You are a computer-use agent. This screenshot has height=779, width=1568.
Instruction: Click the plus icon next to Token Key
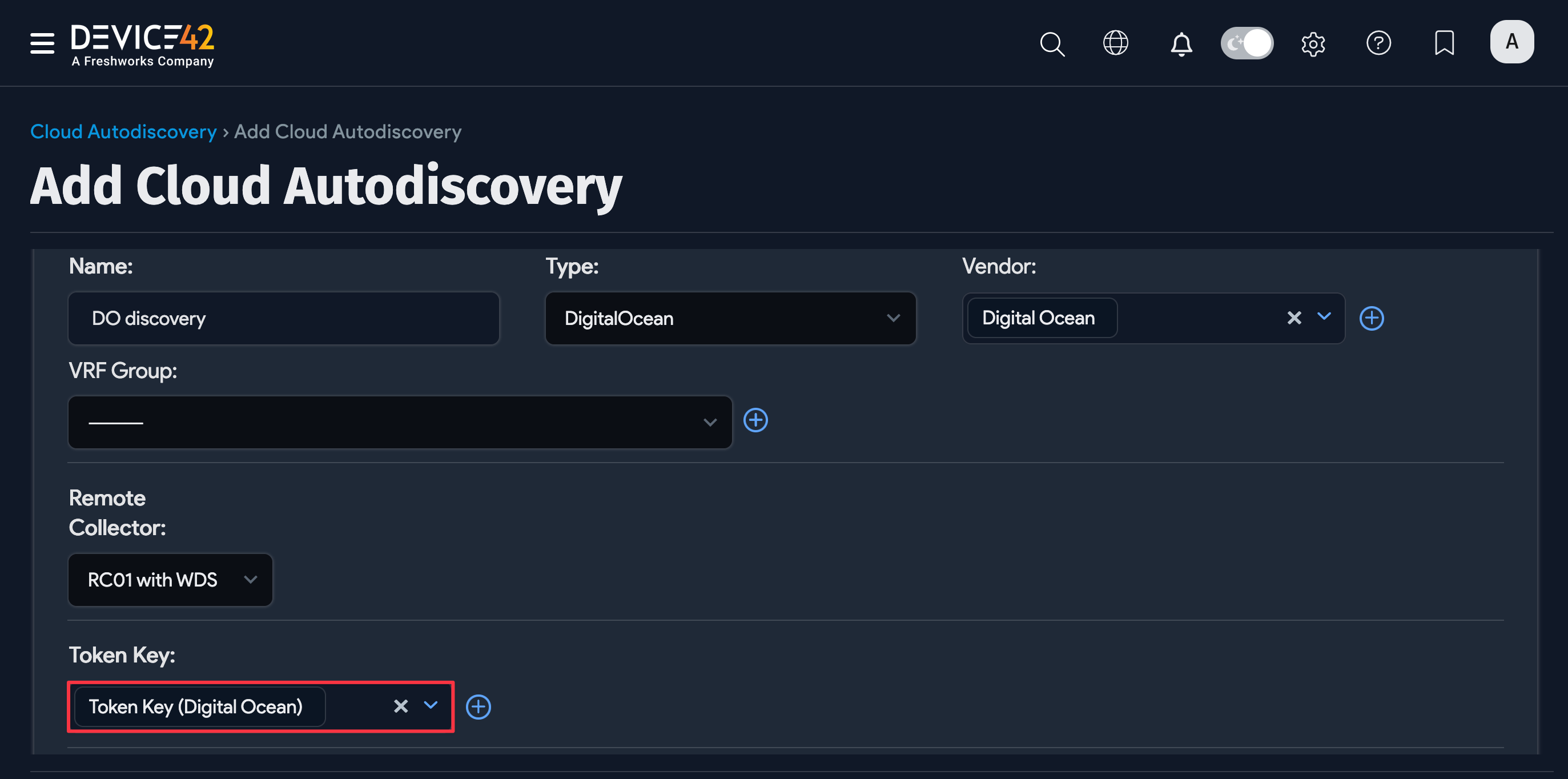tap(479, 706)
